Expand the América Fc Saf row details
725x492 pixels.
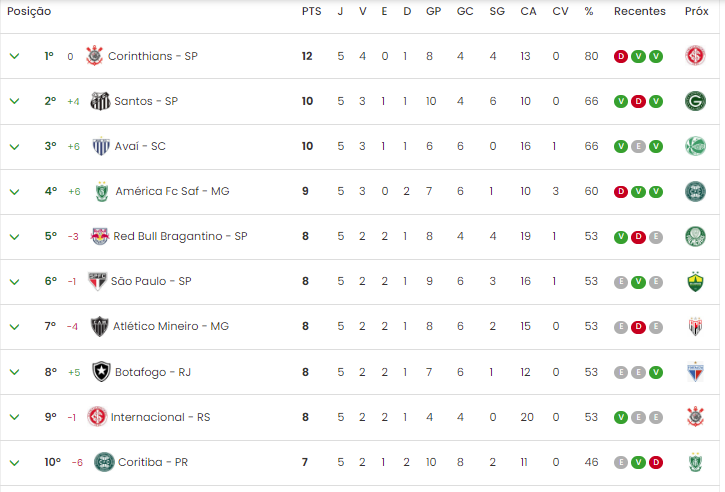click(14, 191)
